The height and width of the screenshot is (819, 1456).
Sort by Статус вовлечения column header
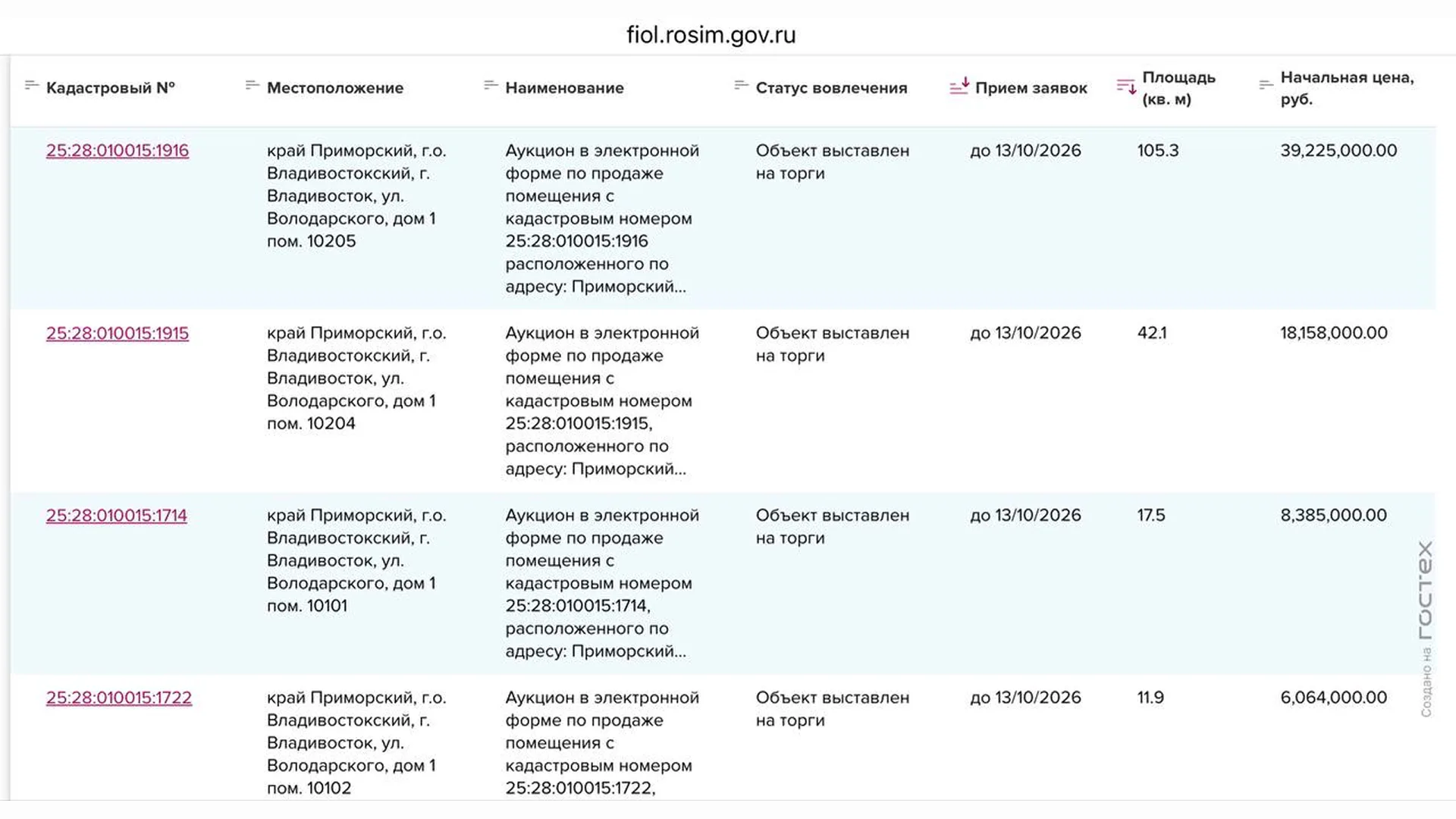831,88
